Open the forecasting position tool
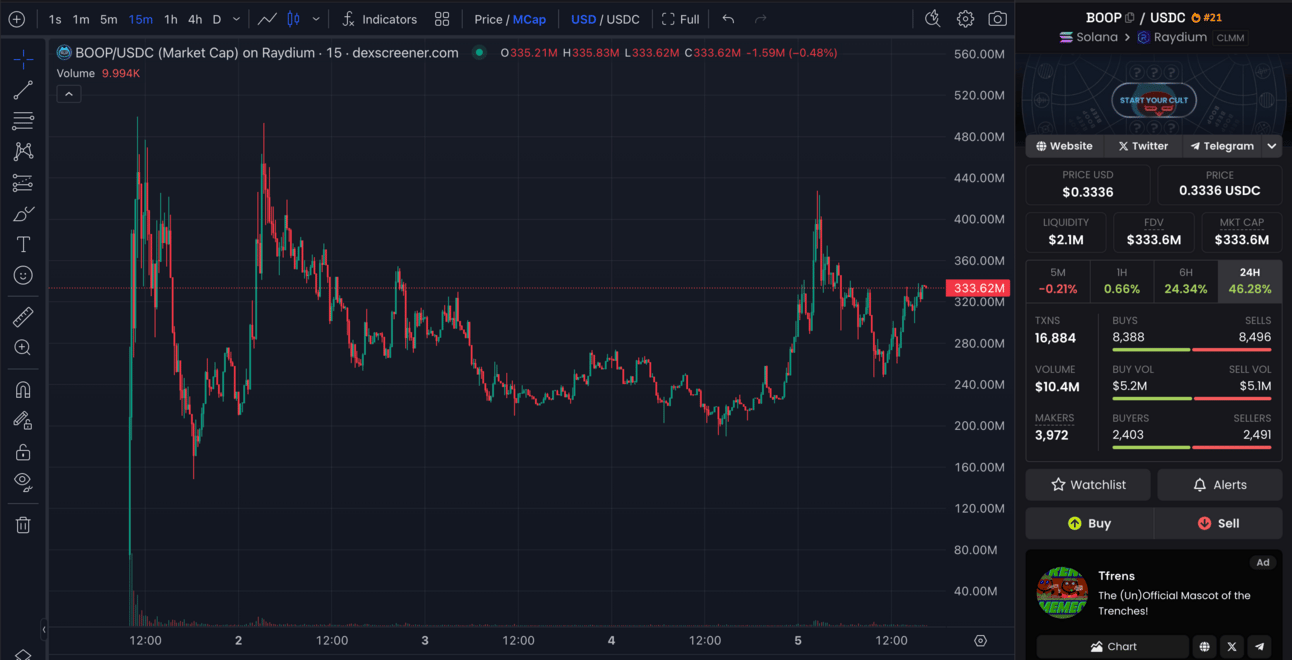The image size is (1292, 660). (23, 183)
